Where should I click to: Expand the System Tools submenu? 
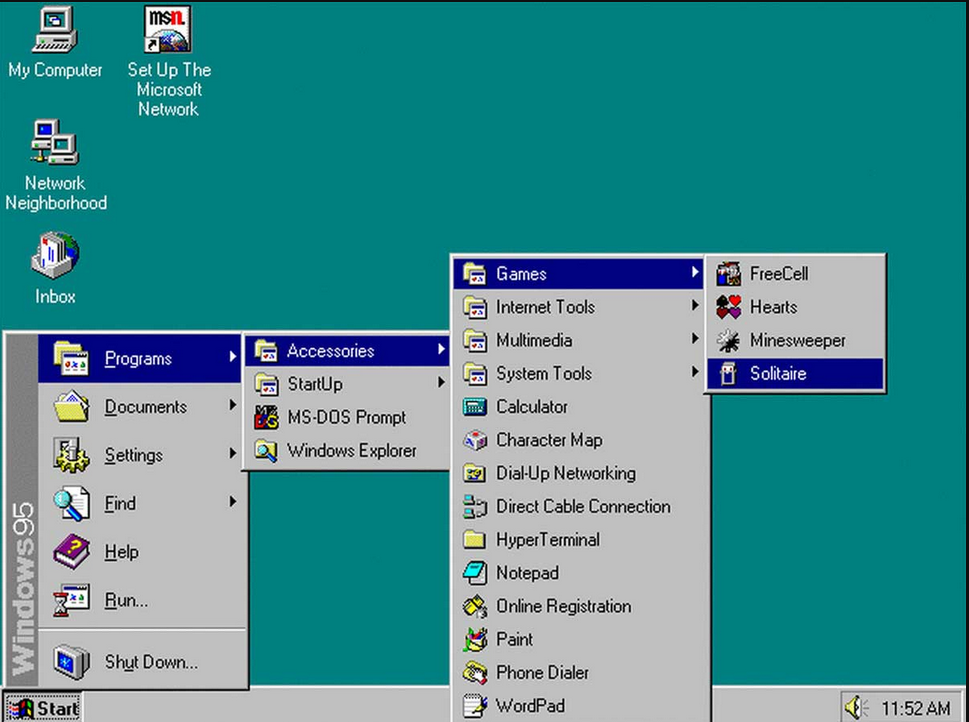(x=545, y=373)
